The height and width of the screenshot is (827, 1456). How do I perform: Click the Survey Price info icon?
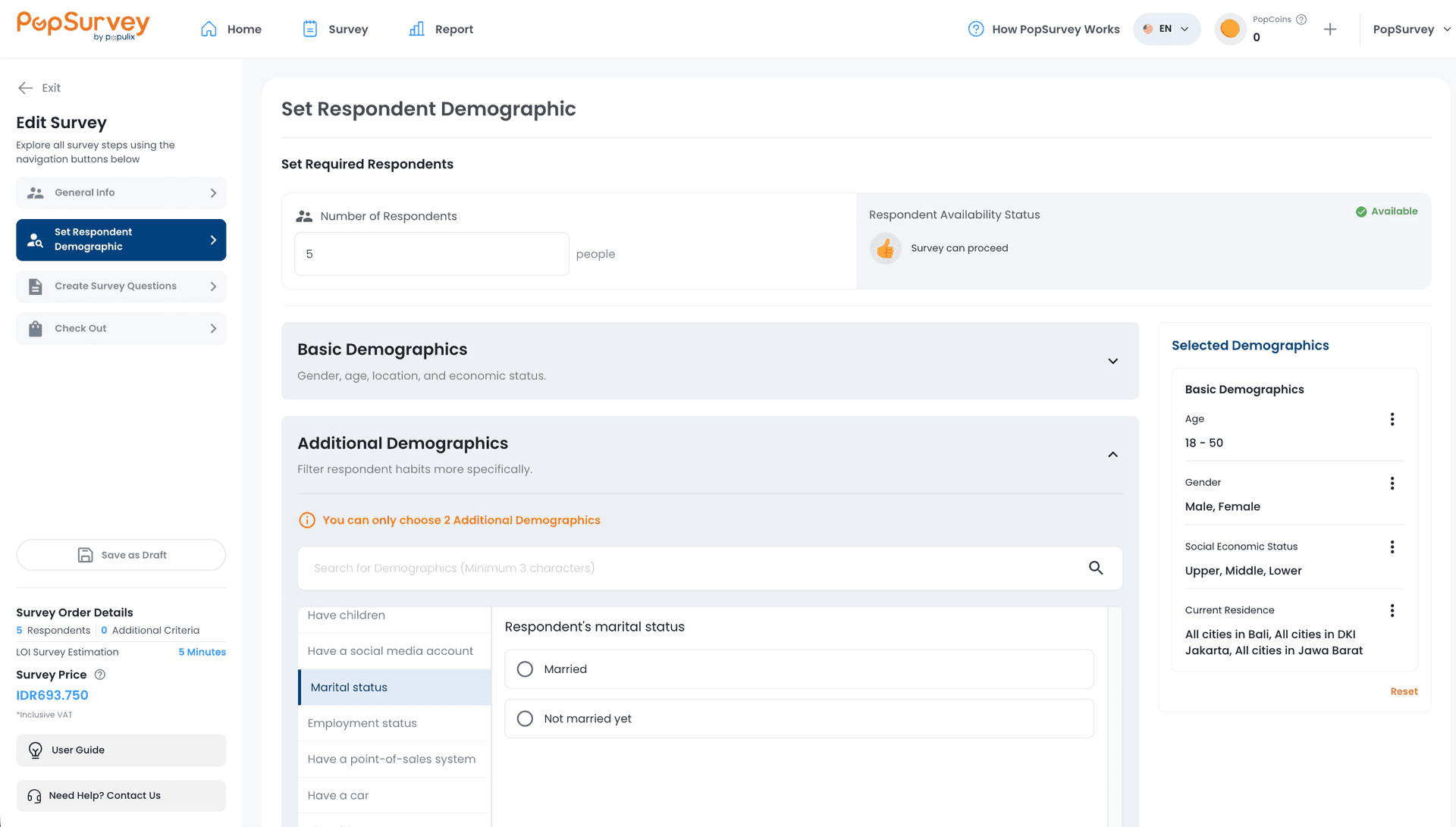[100, 675]
